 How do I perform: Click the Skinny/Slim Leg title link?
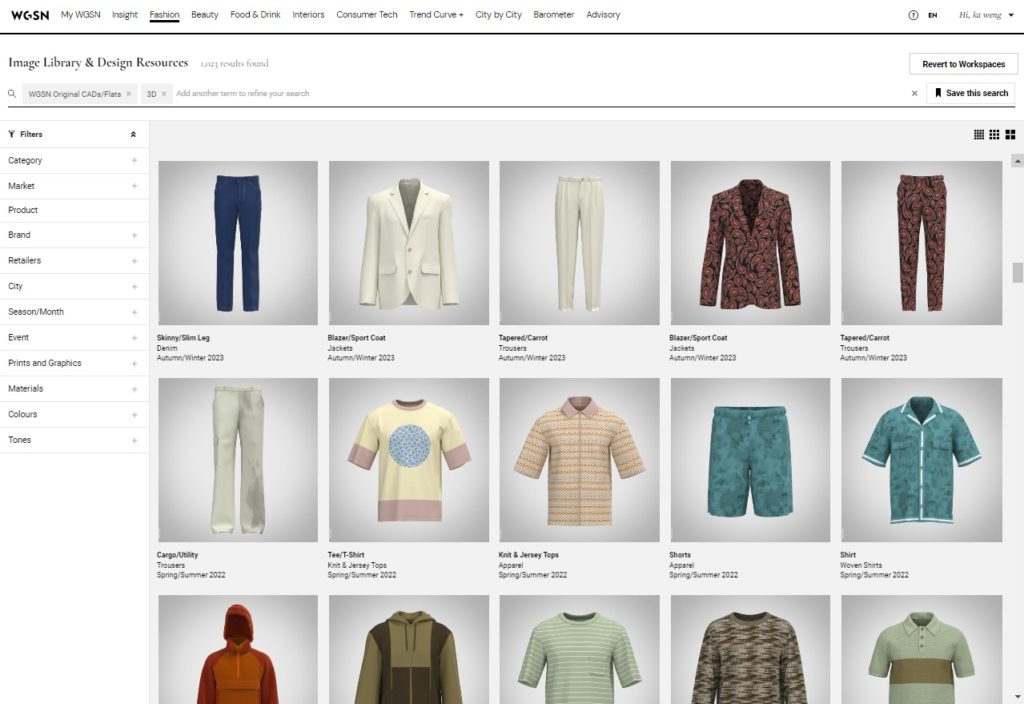coord(184,338)
